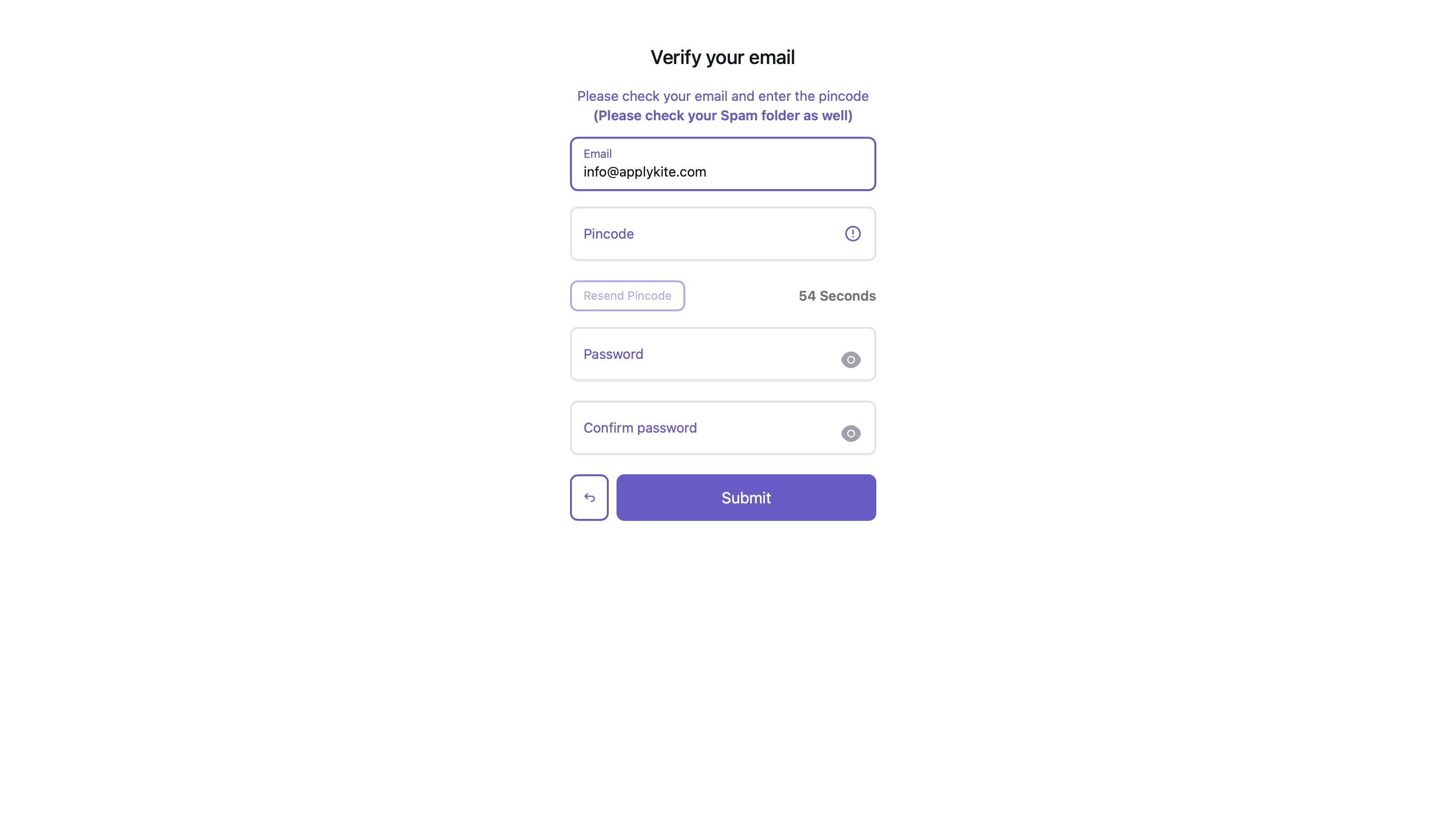Image resolution: width=1456 pixels, height=839 pixels.
Task: Click into the Confirm password field
Action: point(723,428)
